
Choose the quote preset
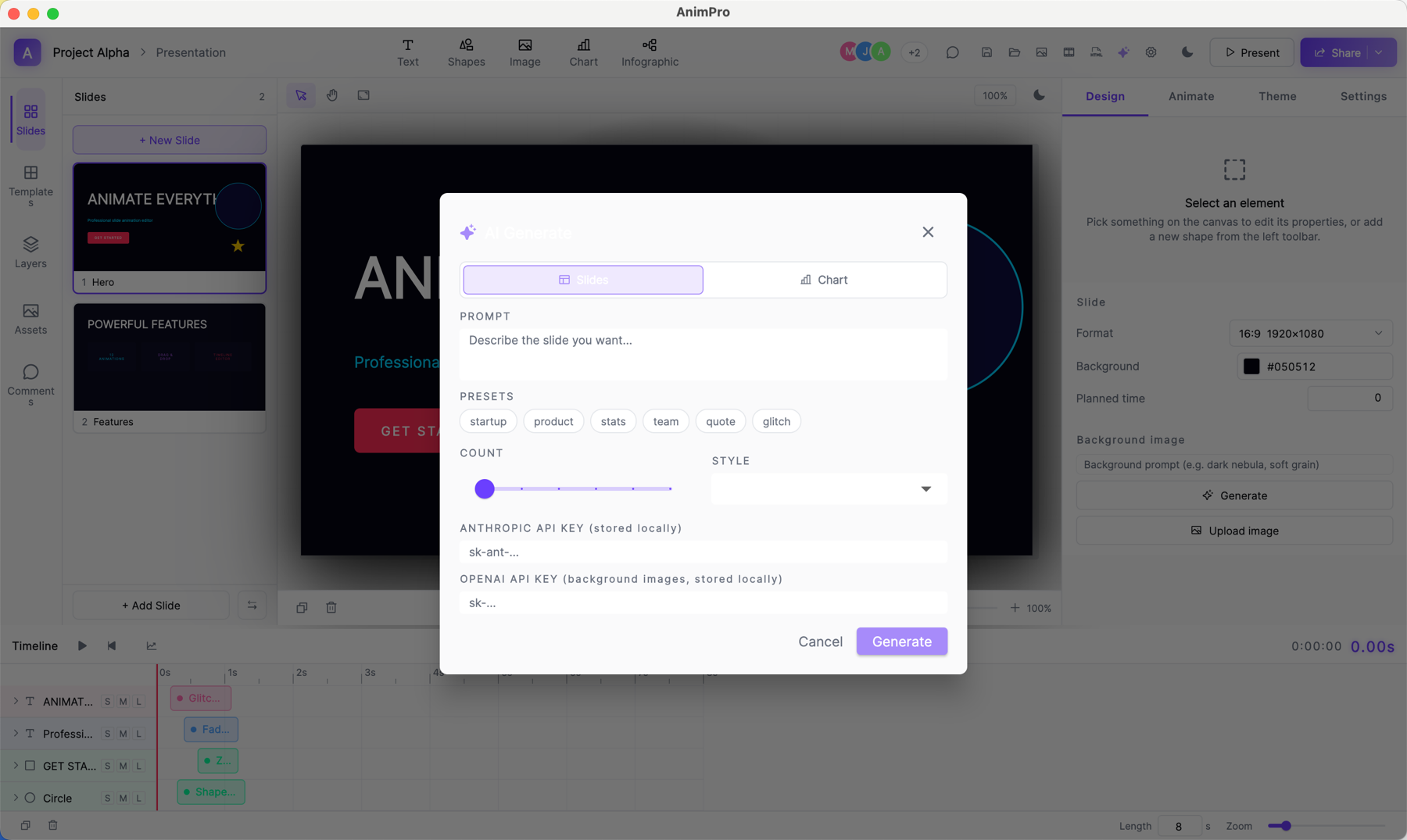tap(721, 421)
